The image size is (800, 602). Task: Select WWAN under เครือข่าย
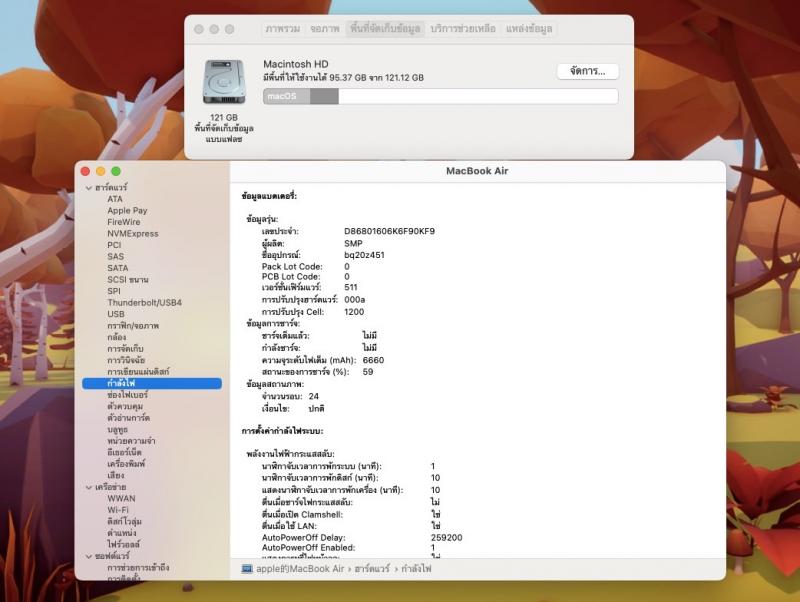coord(121,498)
